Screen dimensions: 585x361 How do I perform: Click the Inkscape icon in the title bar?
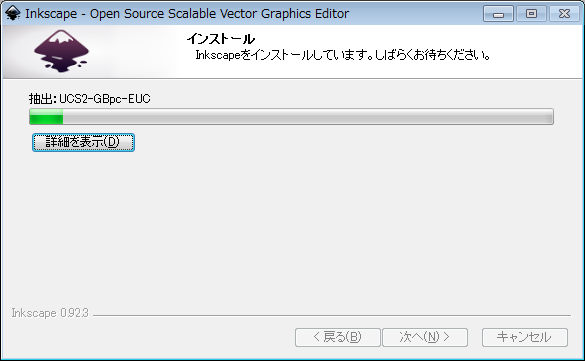pyautogui.click(x=13, y=13)
